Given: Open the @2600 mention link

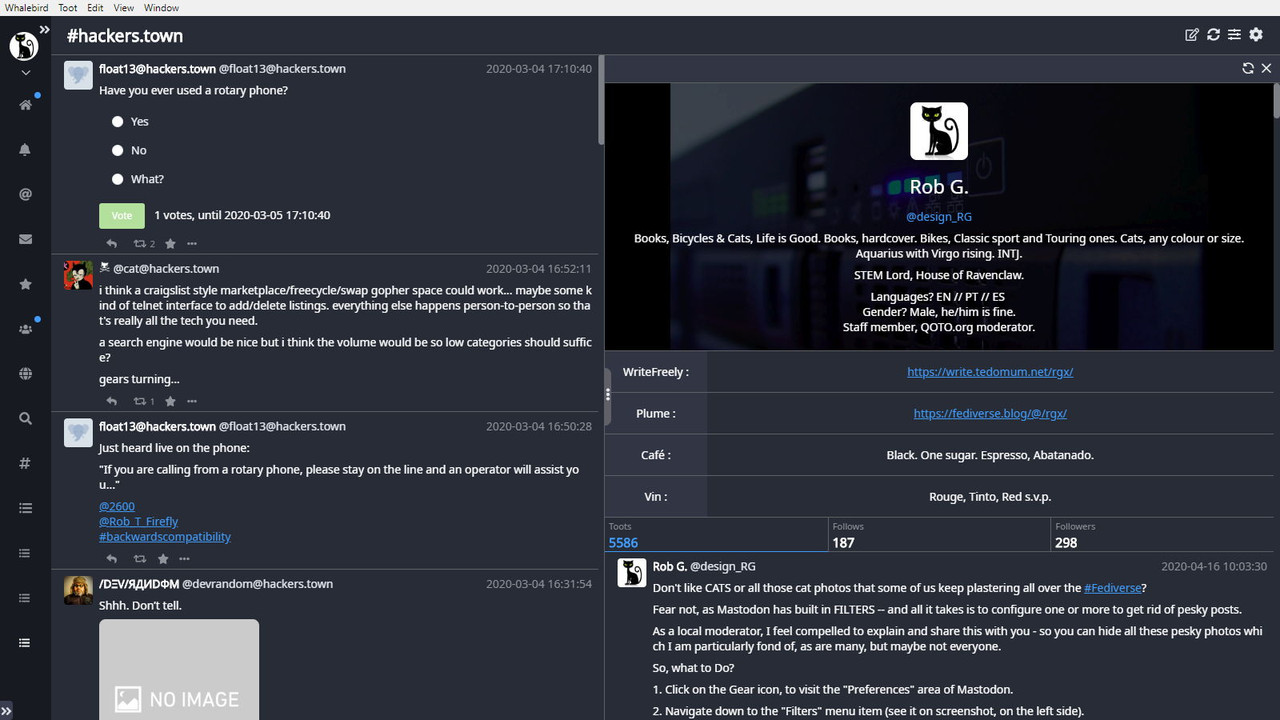Looking at the screenshot, I should (117, 506).
